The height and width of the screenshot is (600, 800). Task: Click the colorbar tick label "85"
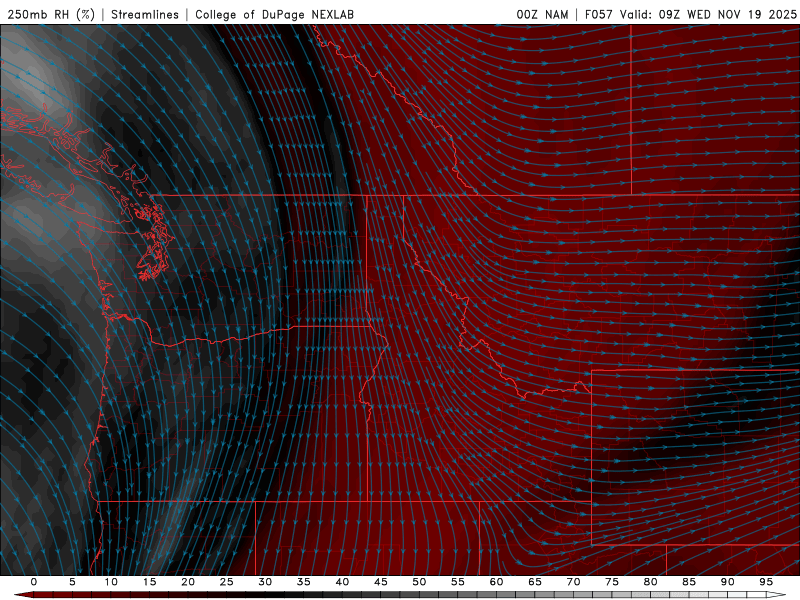(689, 582)
